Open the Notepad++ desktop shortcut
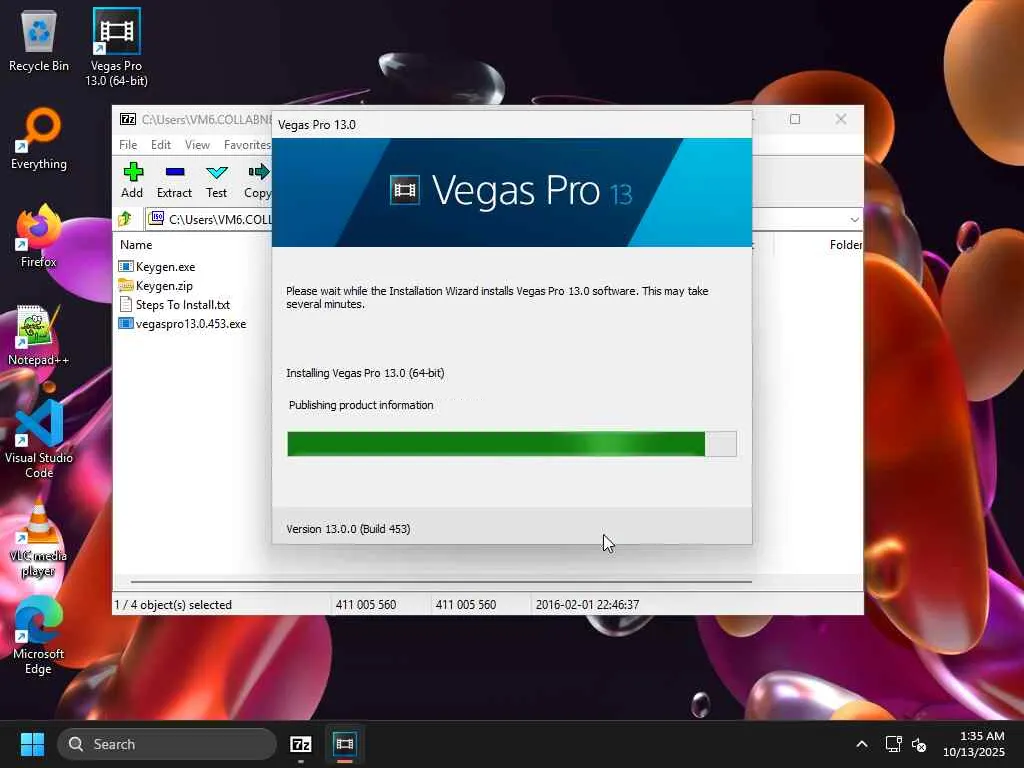 click(x=39, y=335)
